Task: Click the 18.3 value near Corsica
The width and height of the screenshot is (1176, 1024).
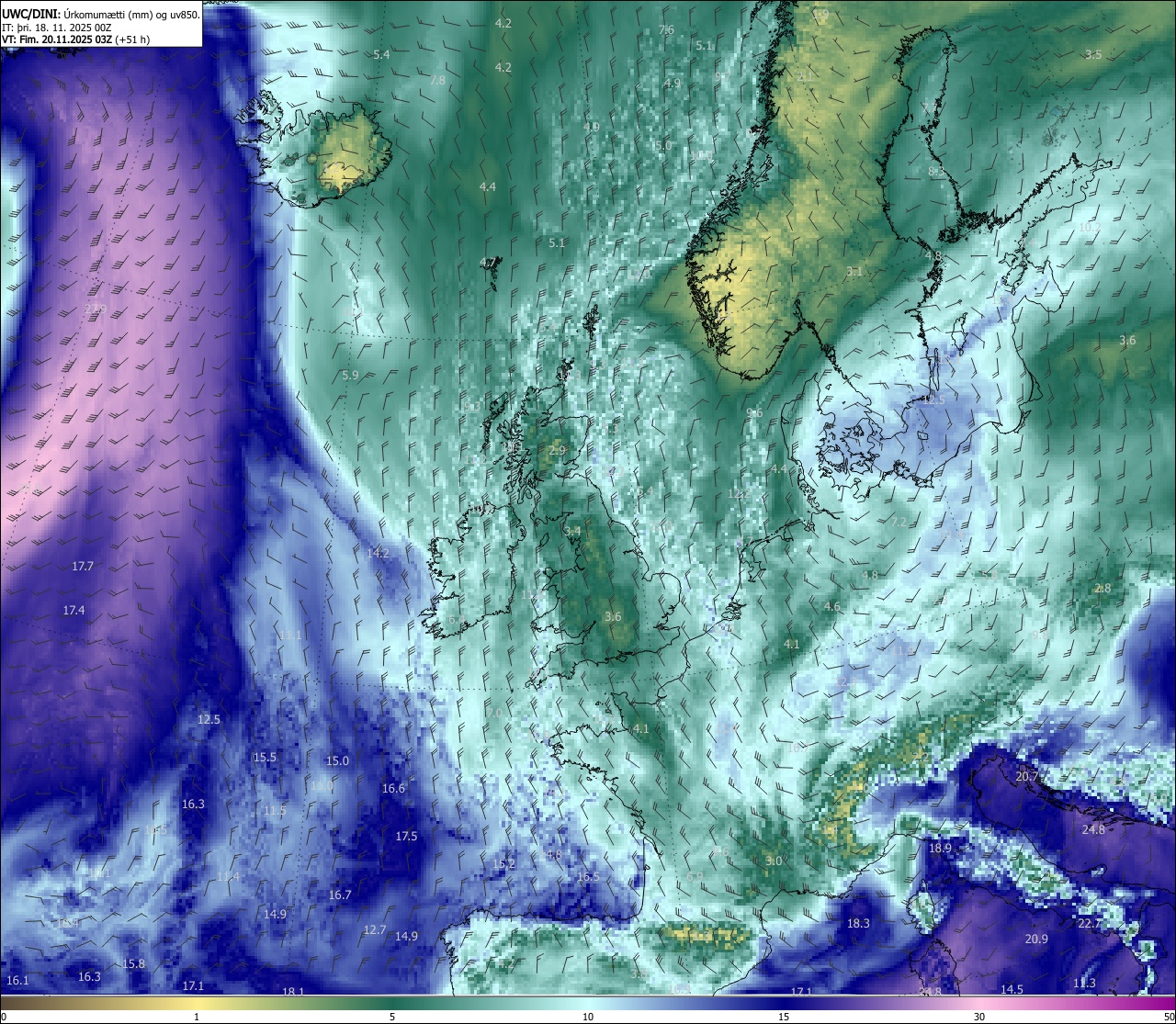Action: 858,924
